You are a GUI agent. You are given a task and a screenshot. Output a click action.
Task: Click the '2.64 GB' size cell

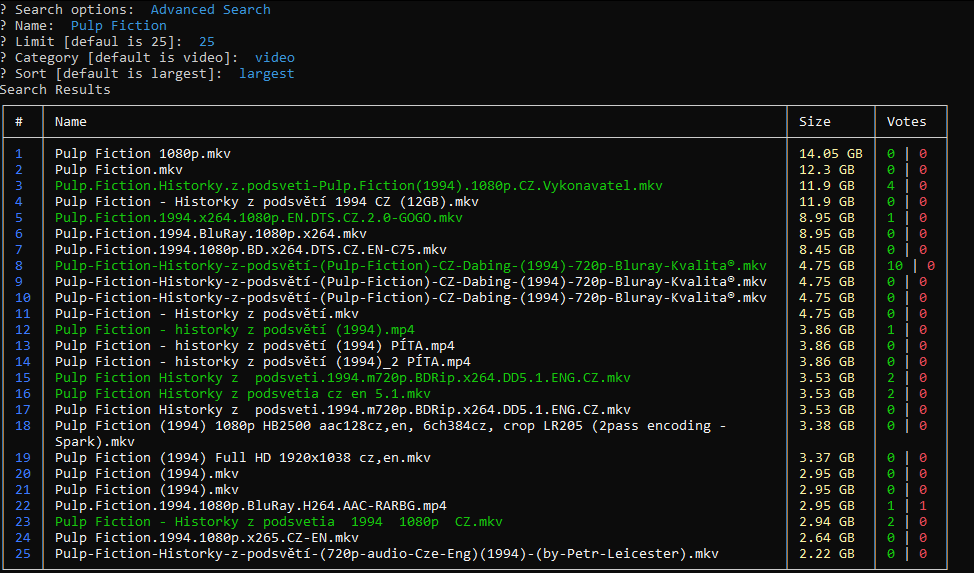point(827,538)
